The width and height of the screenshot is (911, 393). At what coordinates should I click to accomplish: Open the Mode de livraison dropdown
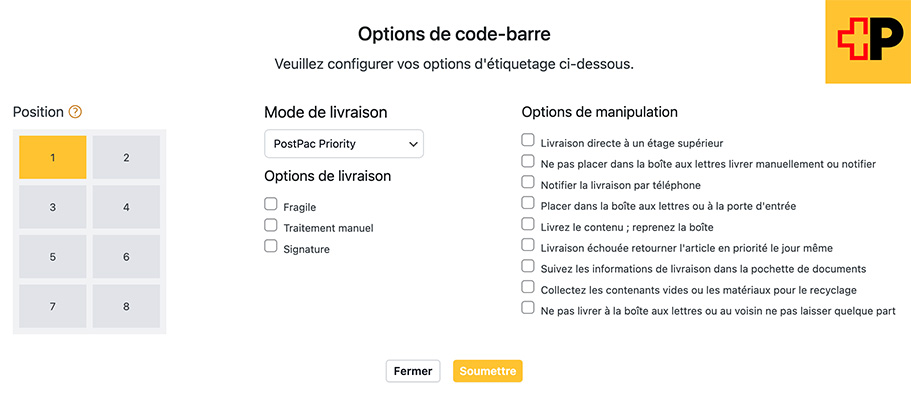click(344, 144)
